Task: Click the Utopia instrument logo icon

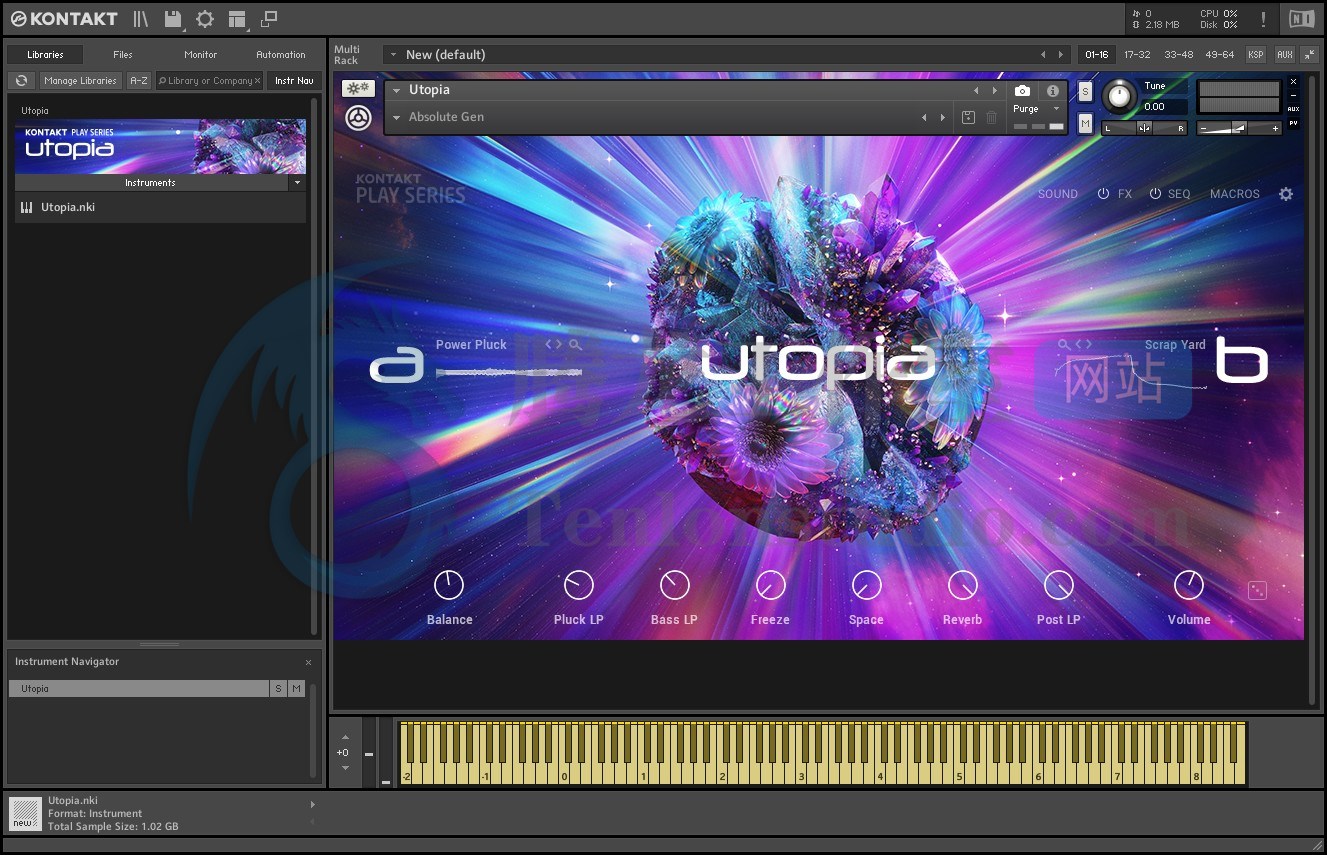Action: tap(358, 118)
